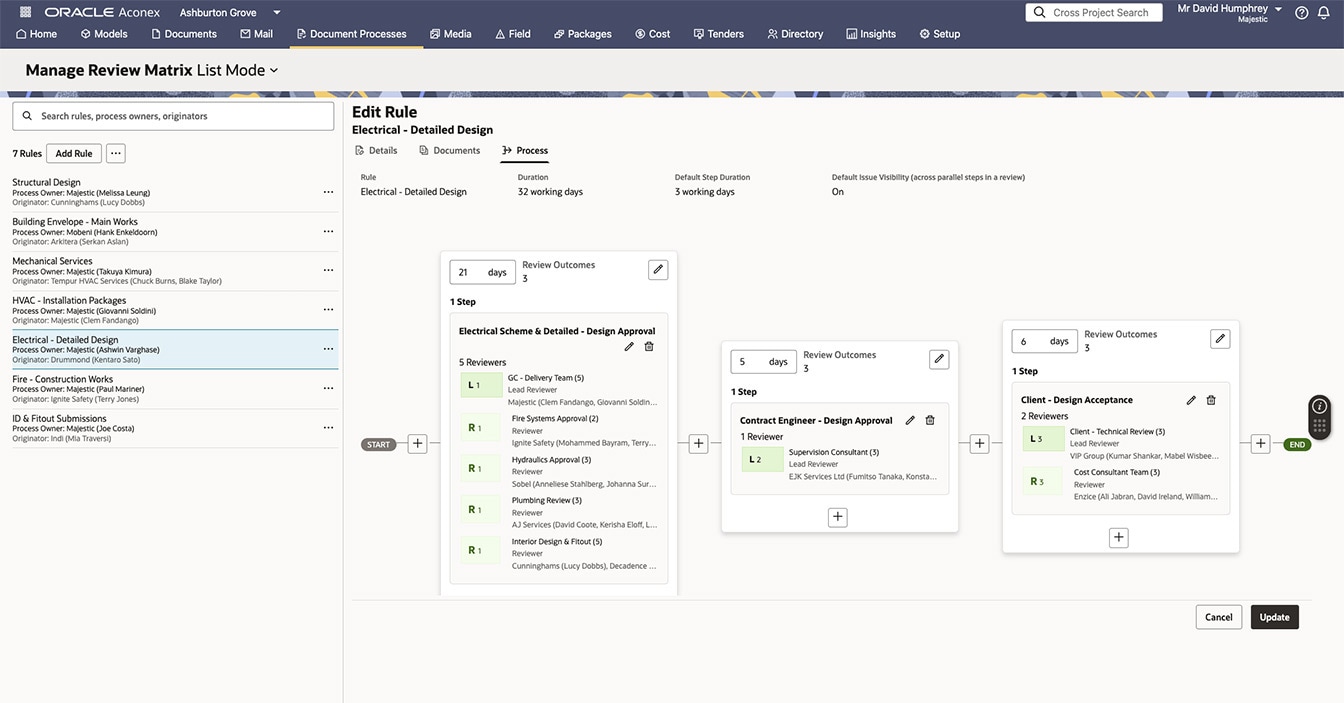Click the Add Rule button

[x=72, y=152]
